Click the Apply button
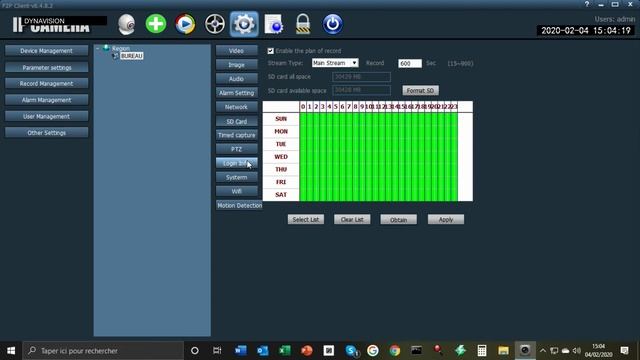 point(446,220)
